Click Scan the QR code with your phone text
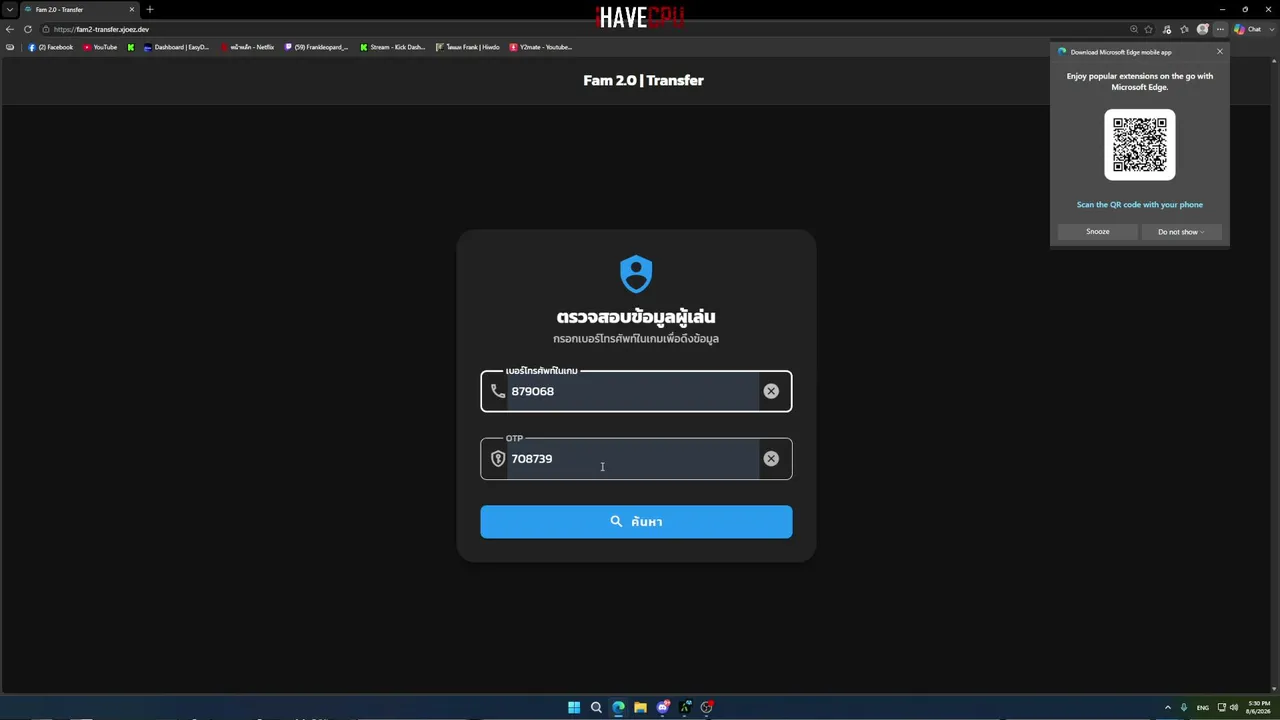Screen dimensions: 1280x720 tap(1140, 204)
